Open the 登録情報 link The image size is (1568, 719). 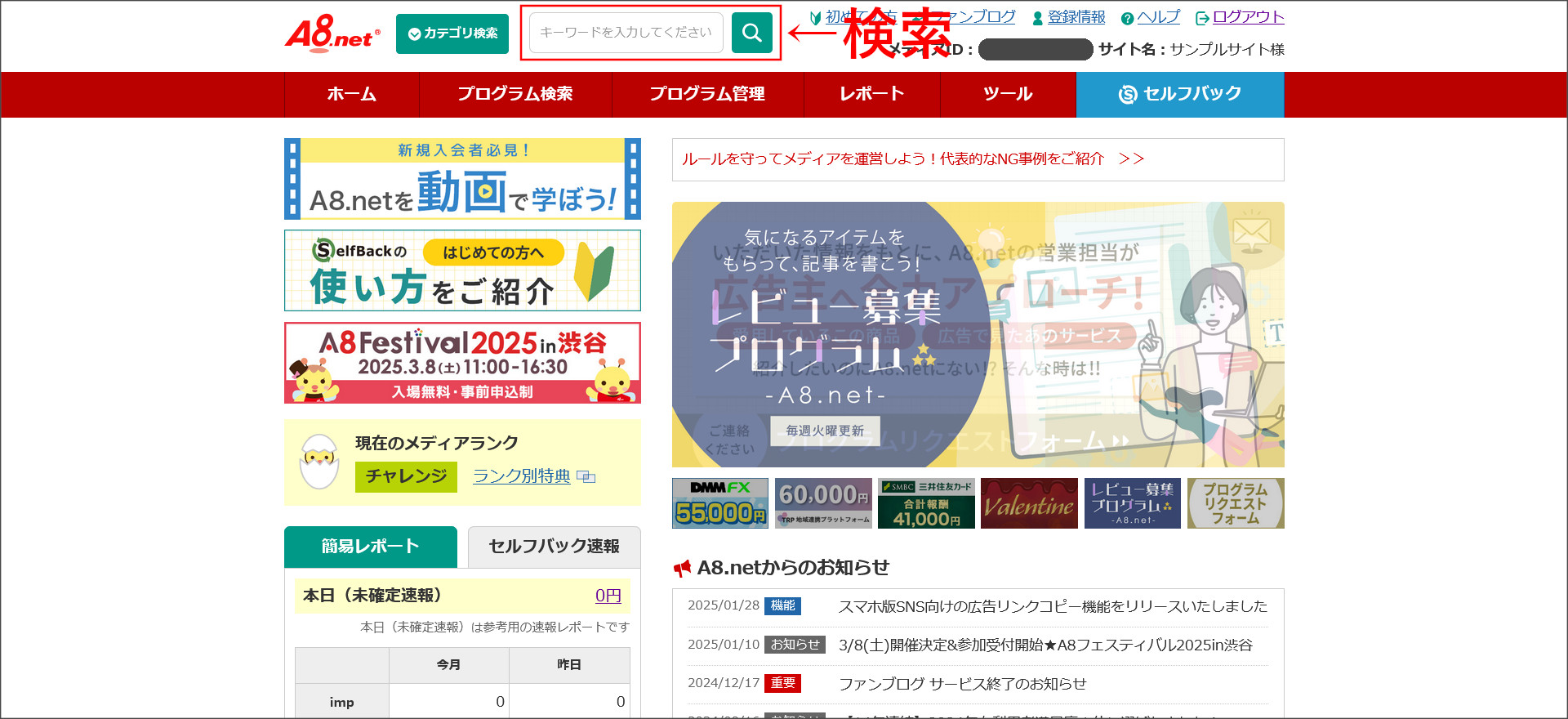click(1076, 17)
